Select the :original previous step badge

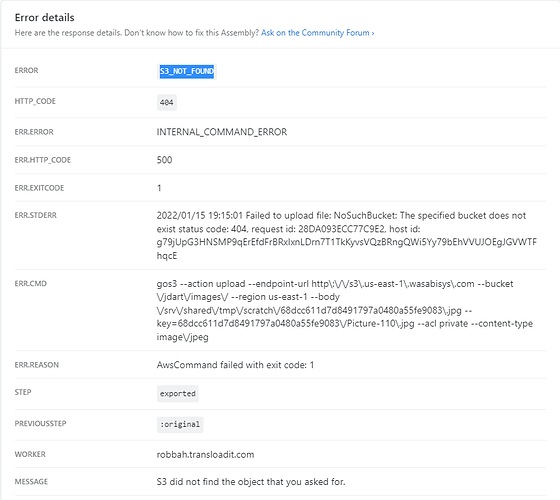click(x=180, y=425)
